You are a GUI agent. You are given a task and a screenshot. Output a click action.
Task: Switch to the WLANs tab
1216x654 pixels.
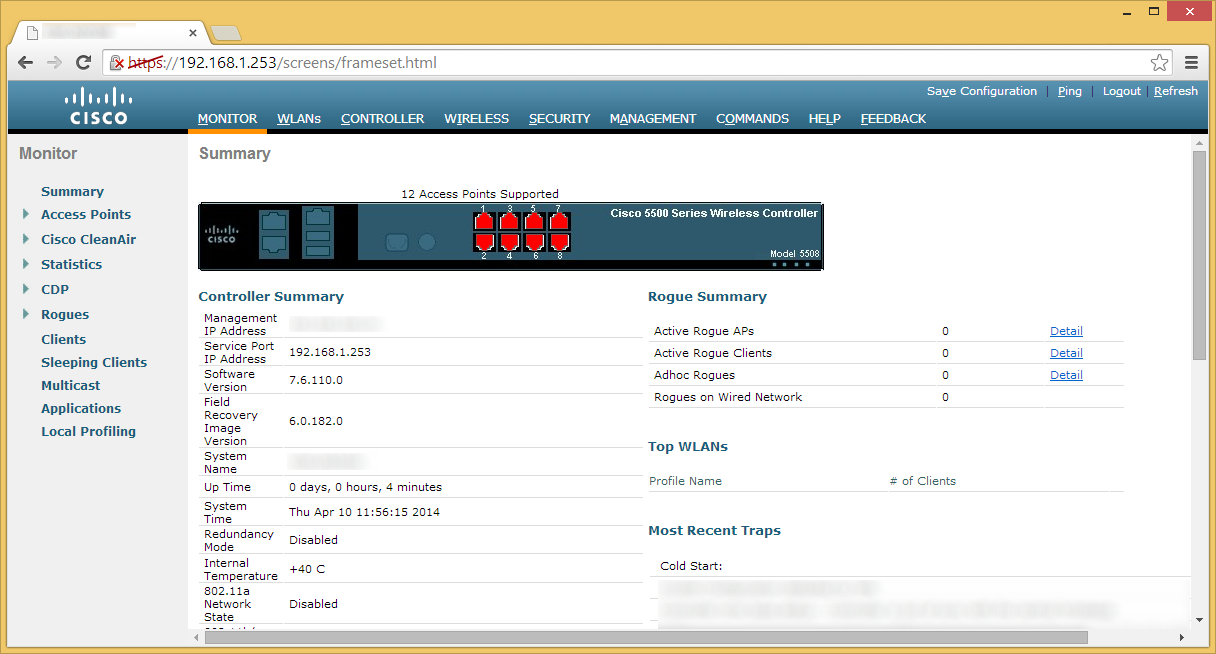click(x=299, y=118)
